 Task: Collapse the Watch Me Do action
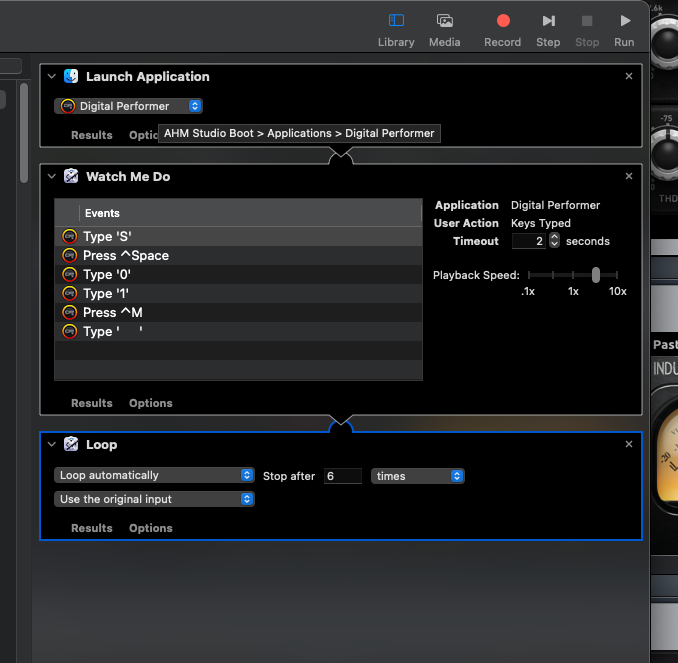pyautogui.click(x=52, y=176)
